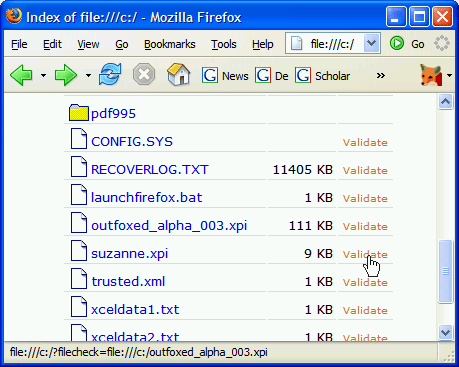Maximize the Firefox window
The width and height of the screenshot is (459, 367).
[x=419, y=16]
